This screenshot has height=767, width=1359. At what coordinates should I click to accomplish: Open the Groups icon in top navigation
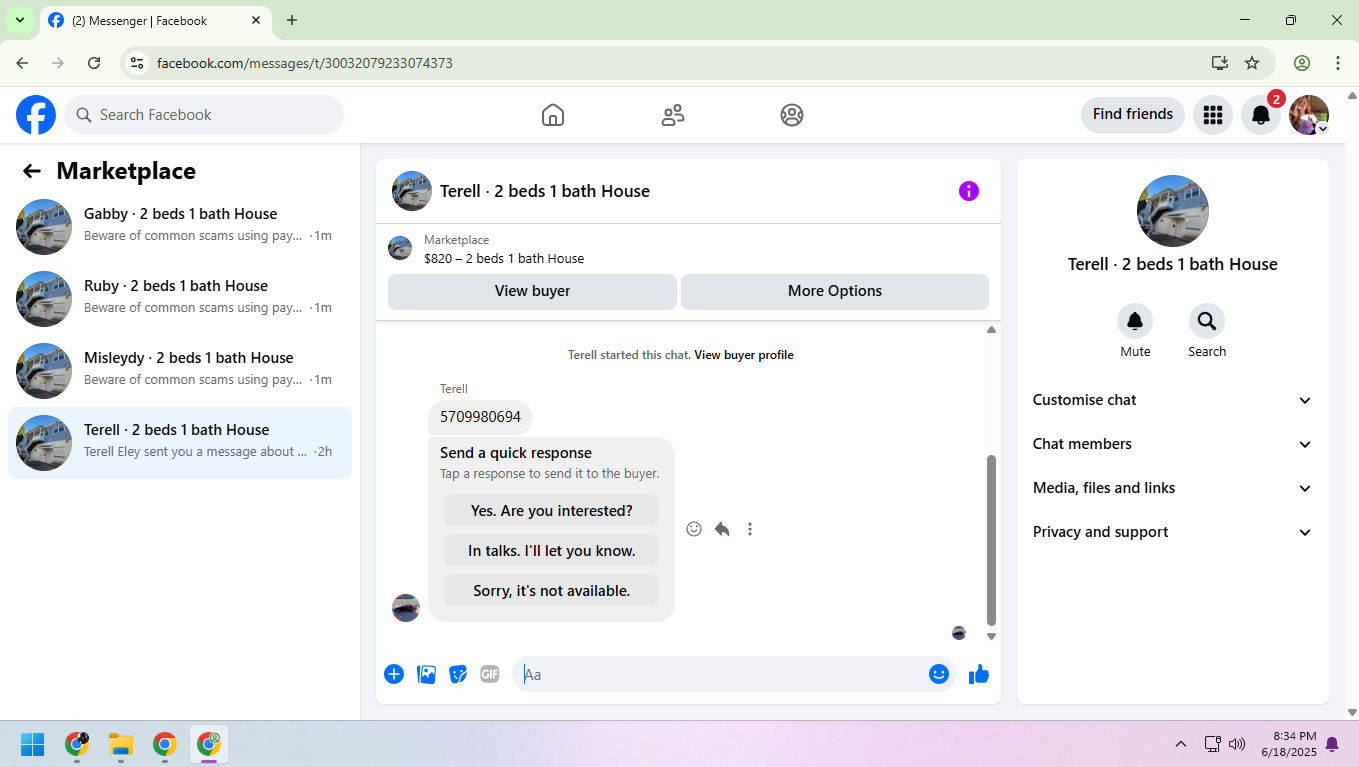pyautogui.click(x=792, y=115)
